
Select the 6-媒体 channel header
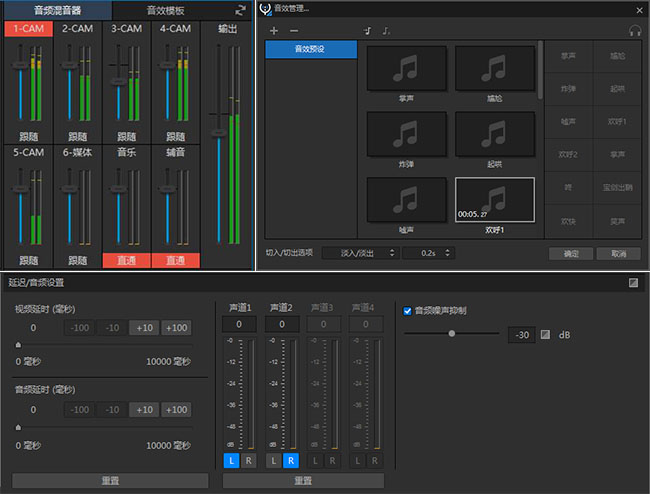click(78, 153)
